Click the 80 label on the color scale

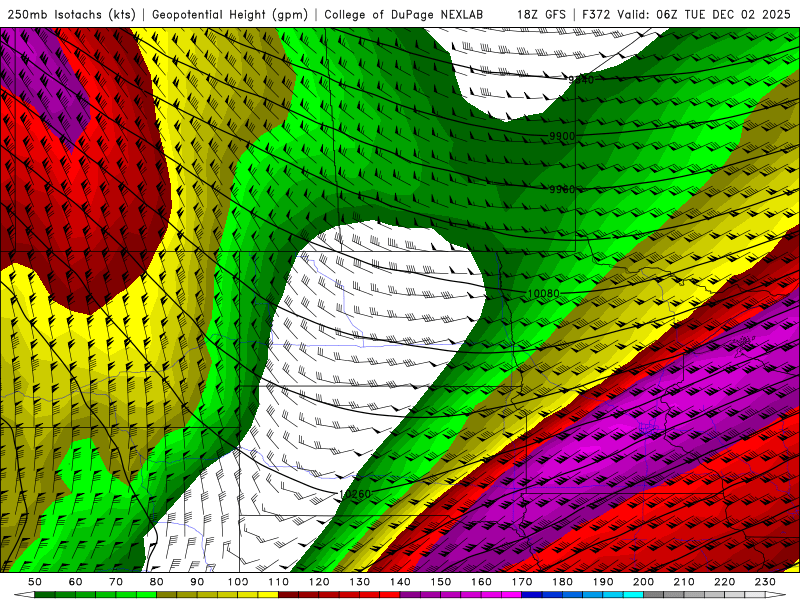click(x=157, y=582)
